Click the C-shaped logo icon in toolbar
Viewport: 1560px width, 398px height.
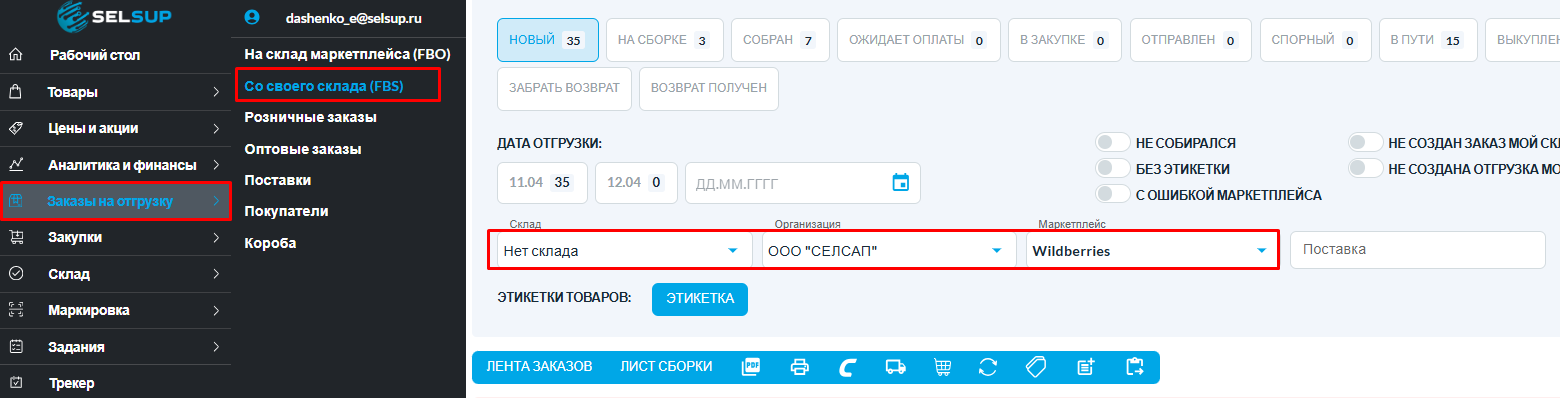[x=847, y=367]
